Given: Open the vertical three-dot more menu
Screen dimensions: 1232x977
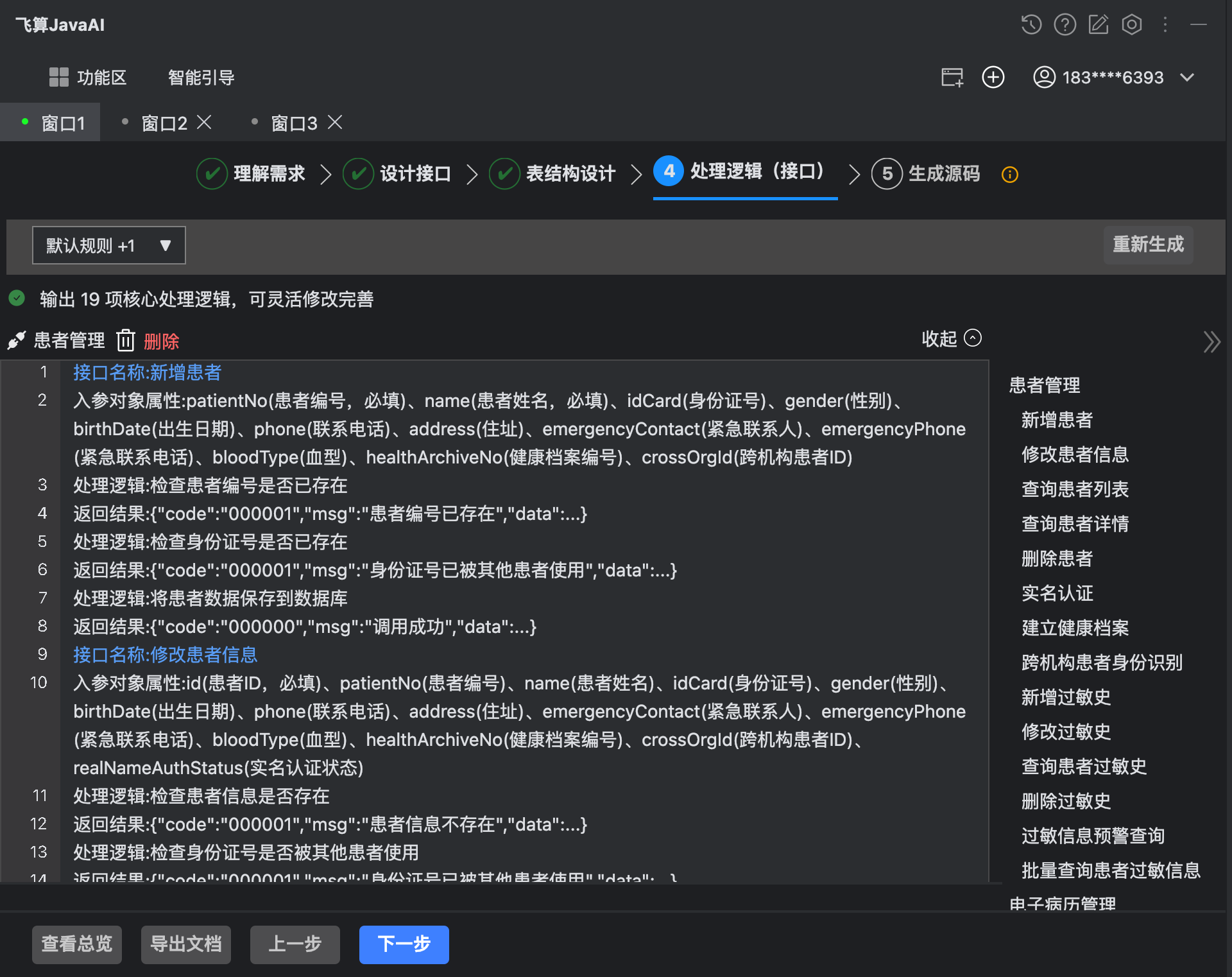Looking at the screenshot, I should [1165, 25].
